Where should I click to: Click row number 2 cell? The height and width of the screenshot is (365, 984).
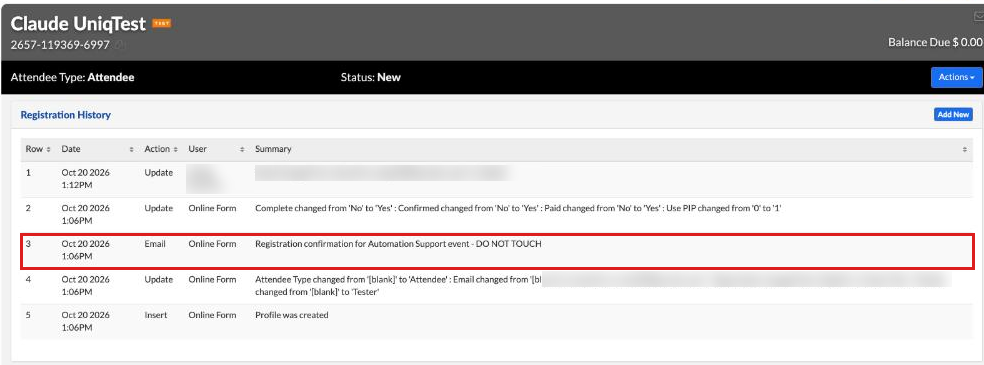pos(28,208)
